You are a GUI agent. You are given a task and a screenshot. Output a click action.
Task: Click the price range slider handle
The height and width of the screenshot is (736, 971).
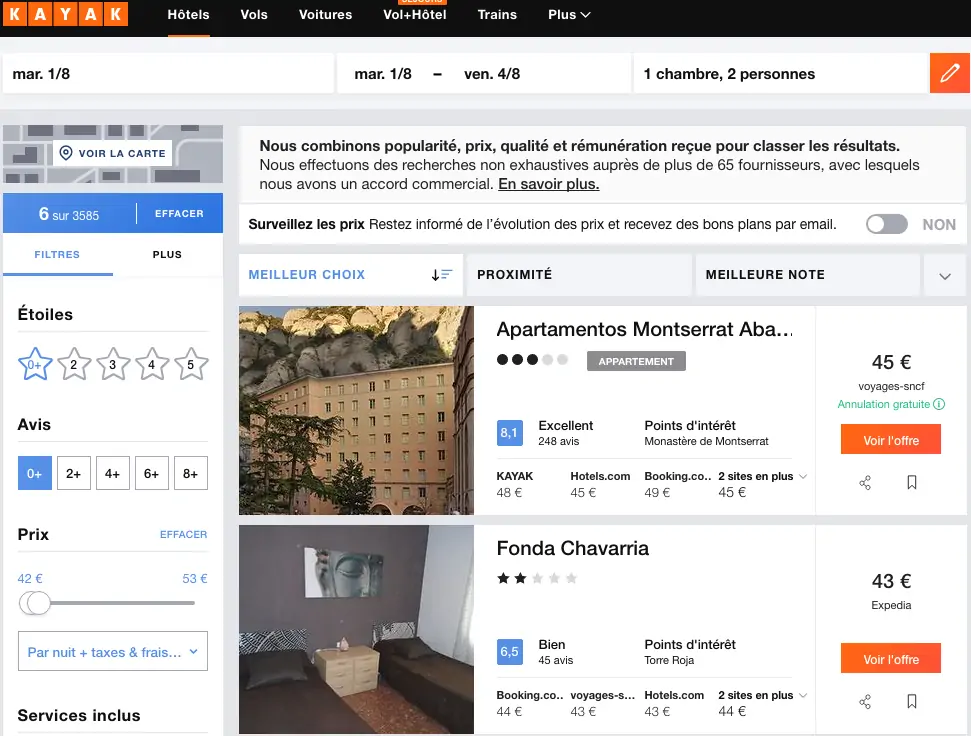[x=37, y=603]
